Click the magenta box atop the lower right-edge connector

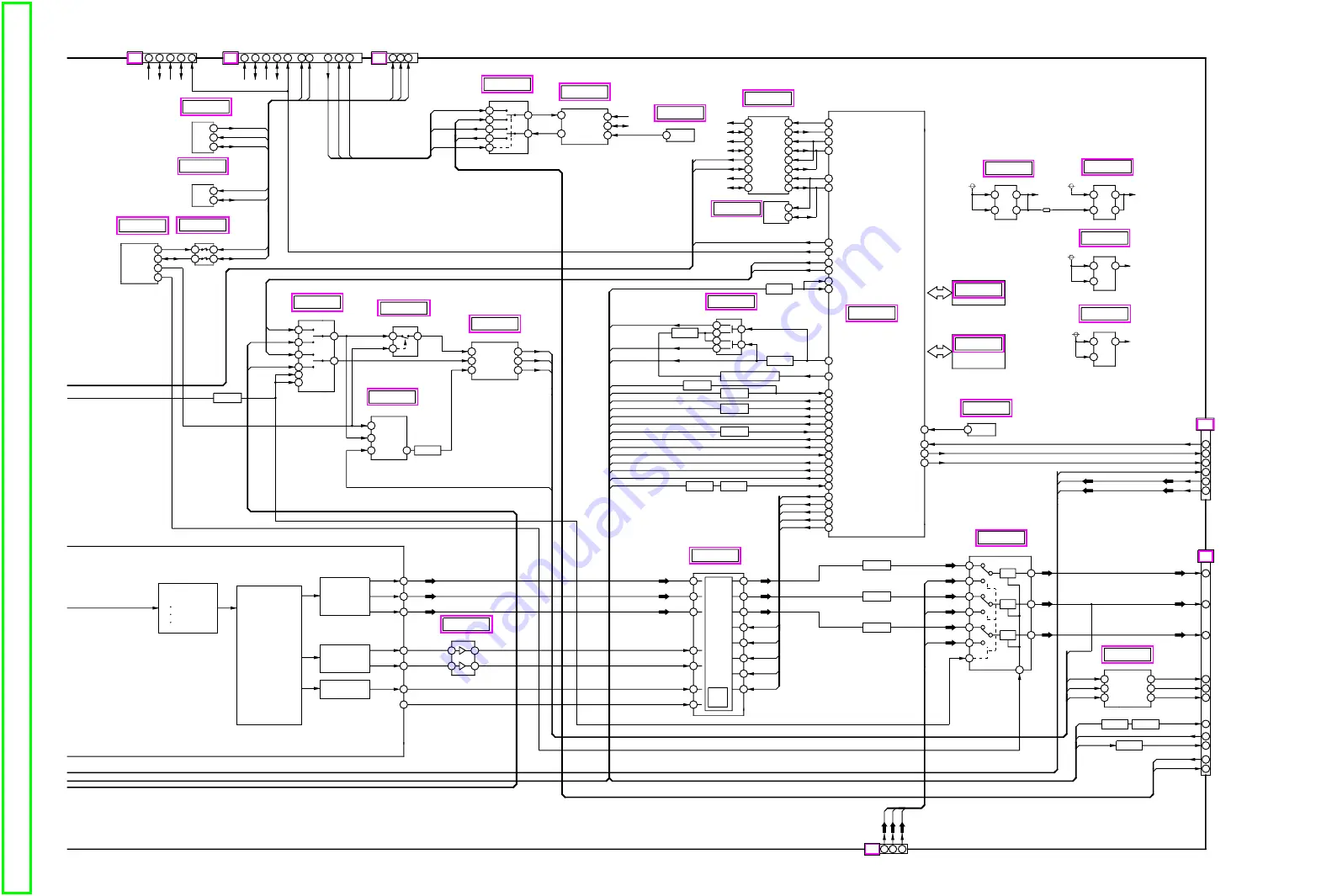[1206, 556]
